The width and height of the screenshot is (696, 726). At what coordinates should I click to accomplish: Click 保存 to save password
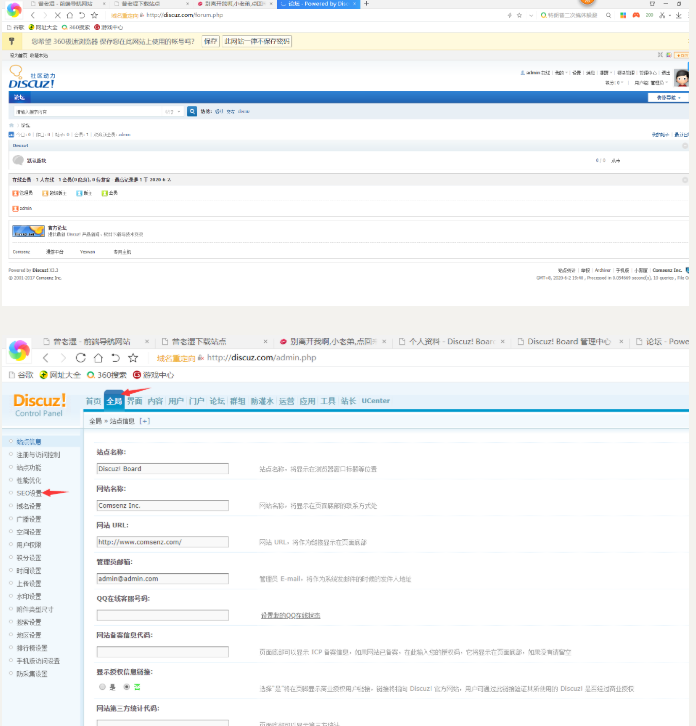tap(210, 41)
